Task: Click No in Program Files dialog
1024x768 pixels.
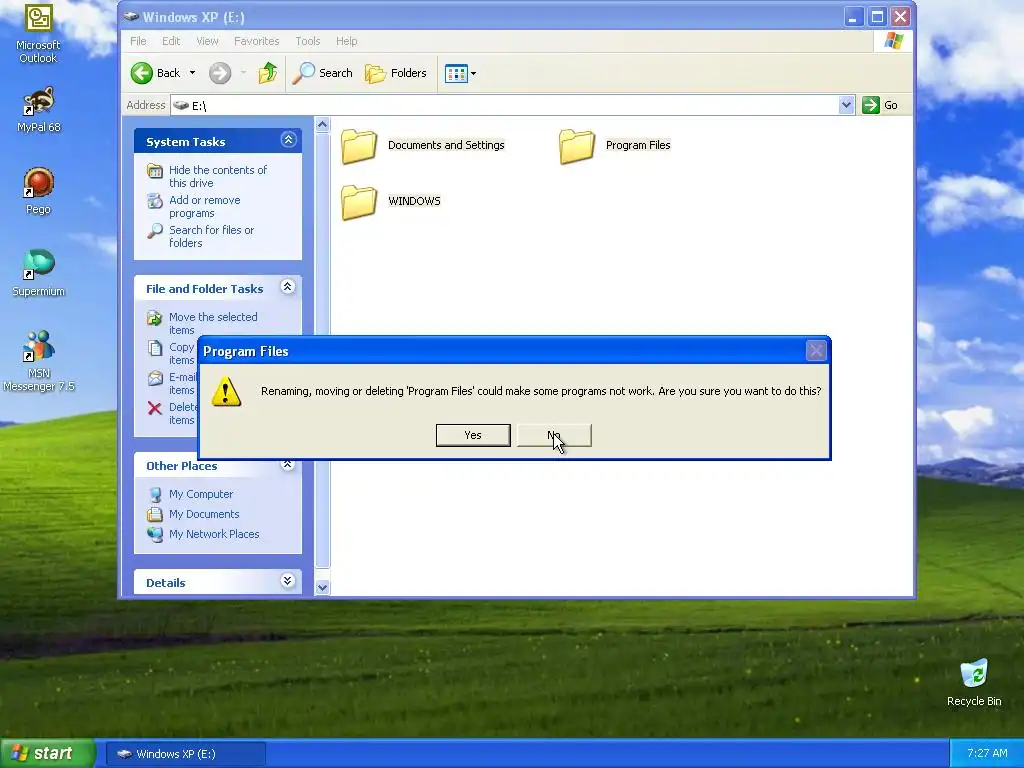Action: pos(554,436)
